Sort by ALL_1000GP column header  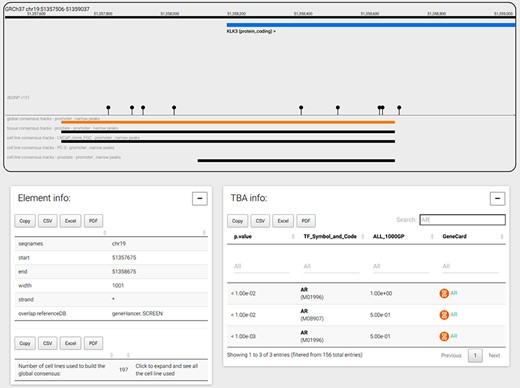tap(401, 236)
